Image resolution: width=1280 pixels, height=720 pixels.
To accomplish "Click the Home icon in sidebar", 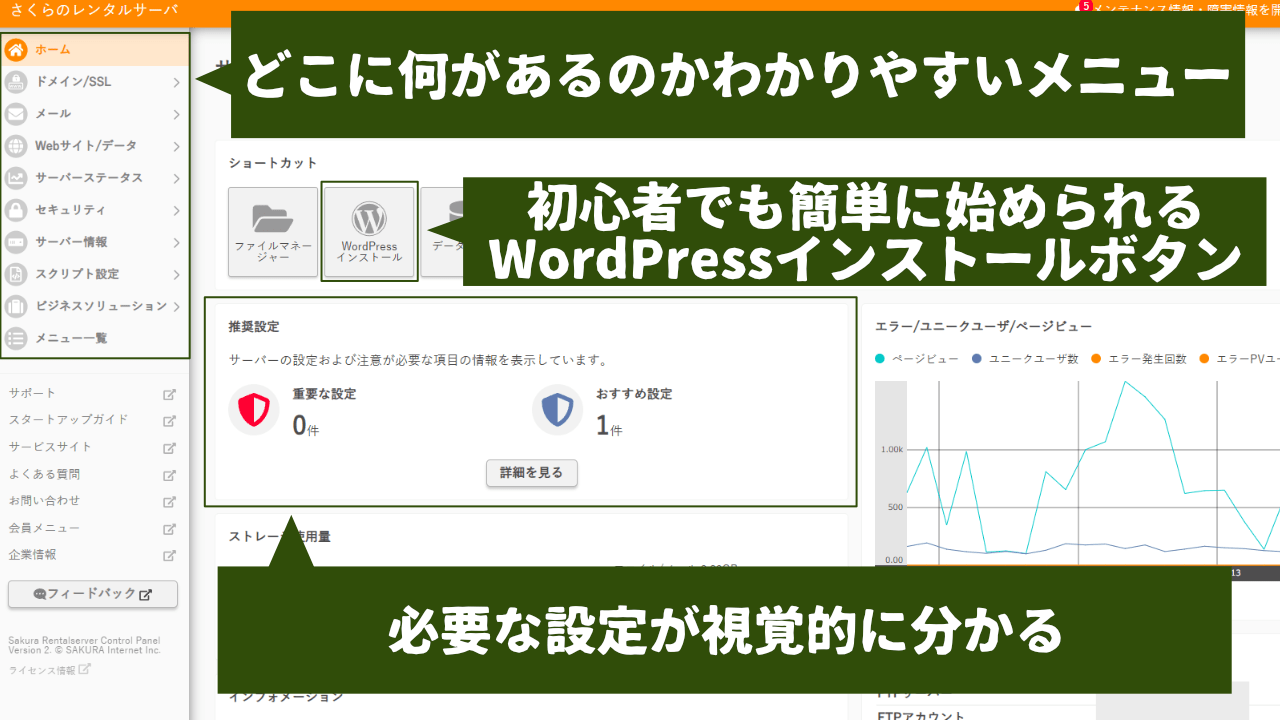I will coord(16,50).
